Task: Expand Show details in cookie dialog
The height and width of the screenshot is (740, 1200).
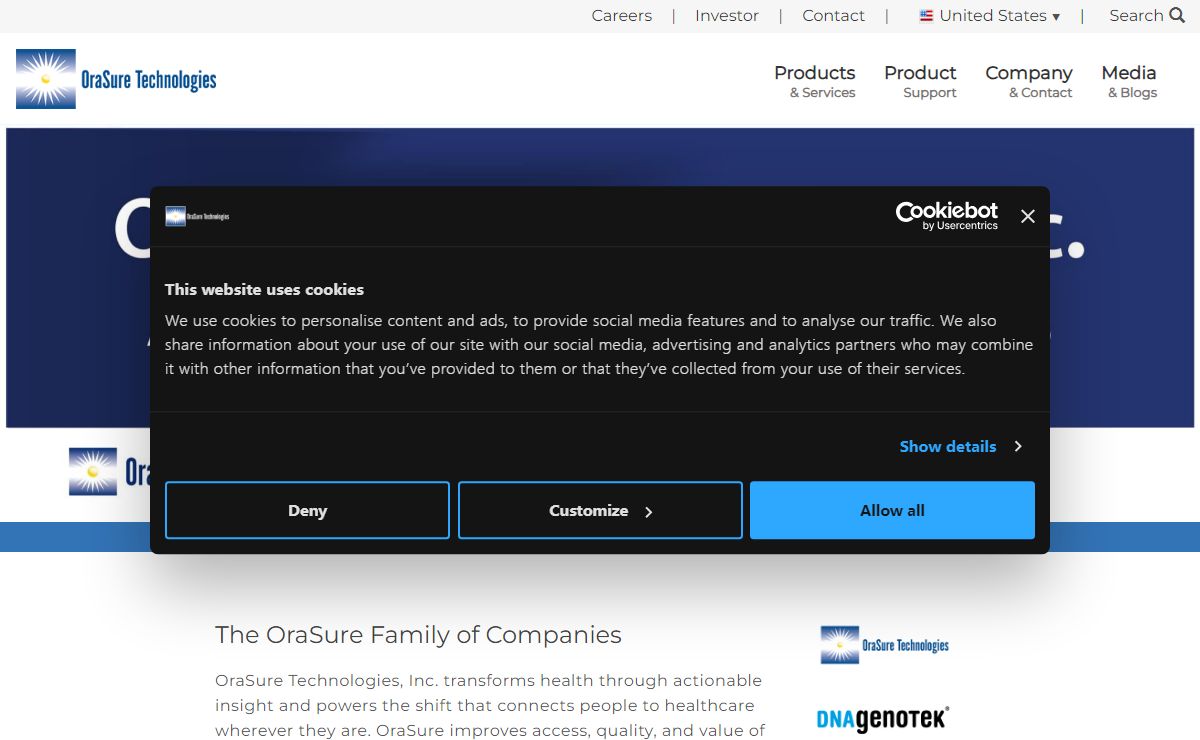Action: [x=960, y=446]
